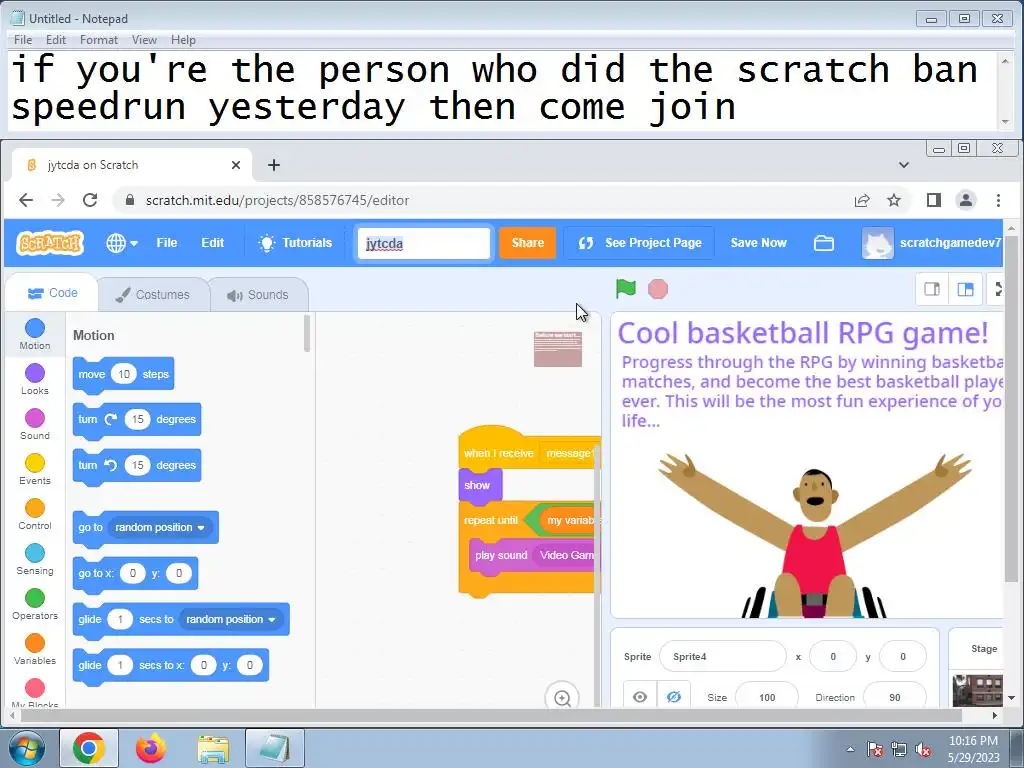Open a new Chrome tab
Viewport: 1024px width, 768px height.
(x=274, y=165)
